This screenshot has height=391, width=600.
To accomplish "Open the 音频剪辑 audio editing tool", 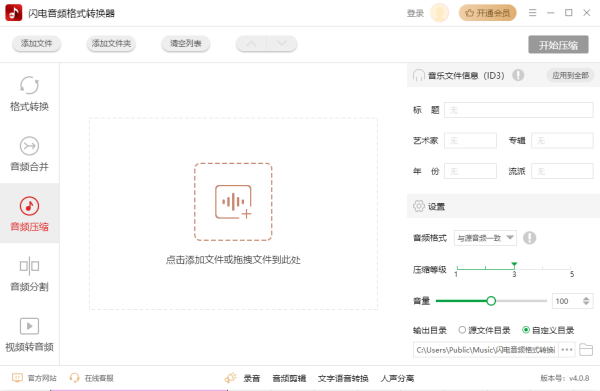I will pos(289,378).
